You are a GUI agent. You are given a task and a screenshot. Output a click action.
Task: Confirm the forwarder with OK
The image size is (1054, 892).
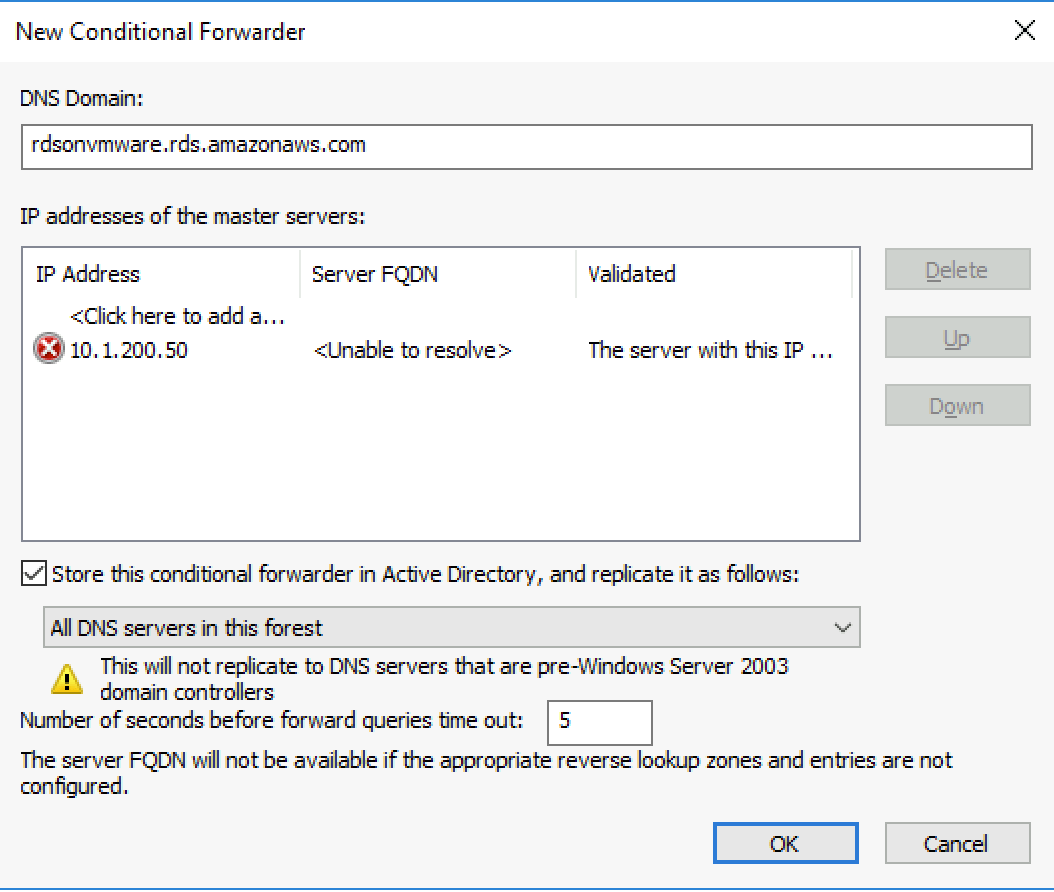[785, 843]
